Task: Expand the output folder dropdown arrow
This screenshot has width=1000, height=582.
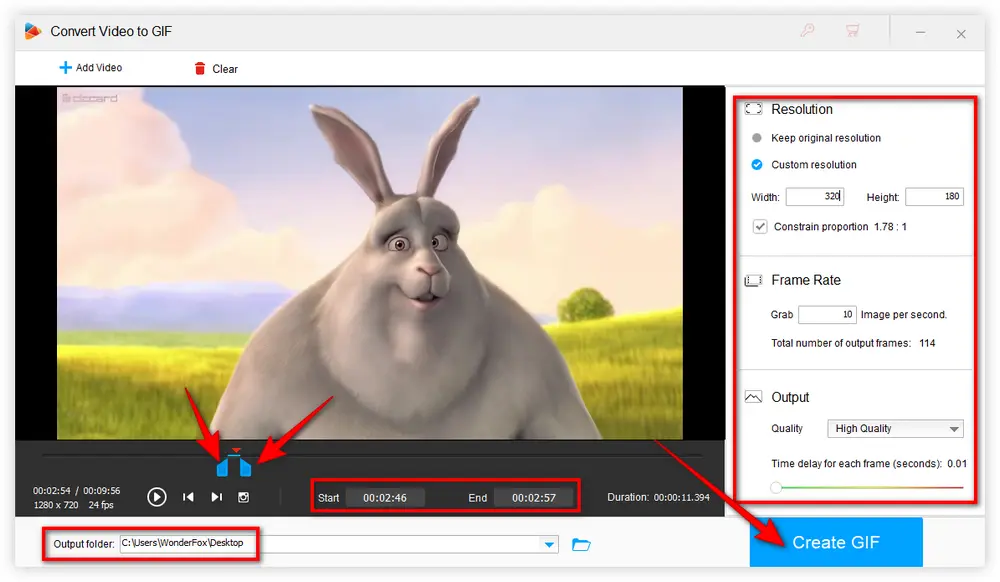Action: coord(549,544)
